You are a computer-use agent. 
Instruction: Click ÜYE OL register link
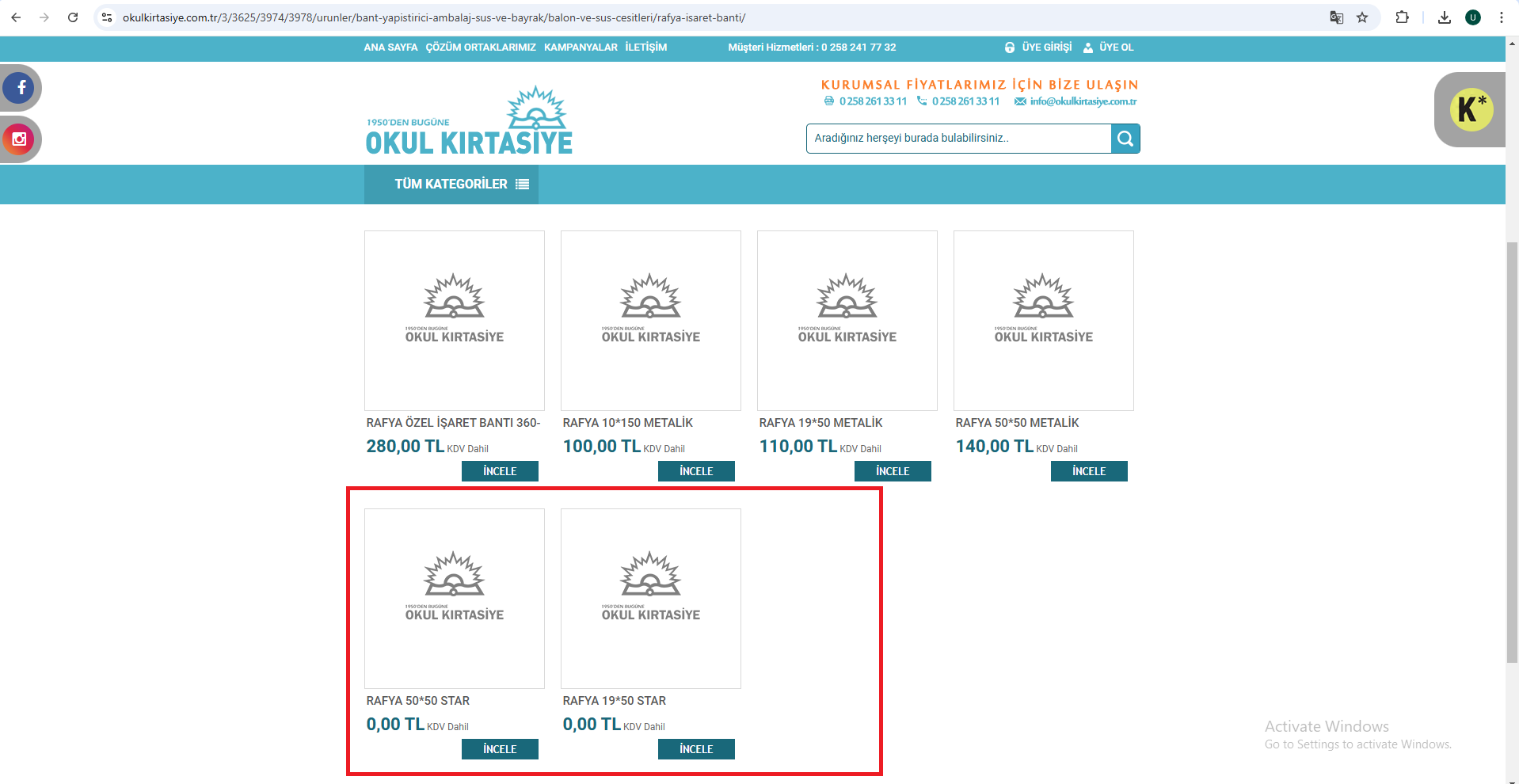pyautogui.click(x=1116, y=48)
